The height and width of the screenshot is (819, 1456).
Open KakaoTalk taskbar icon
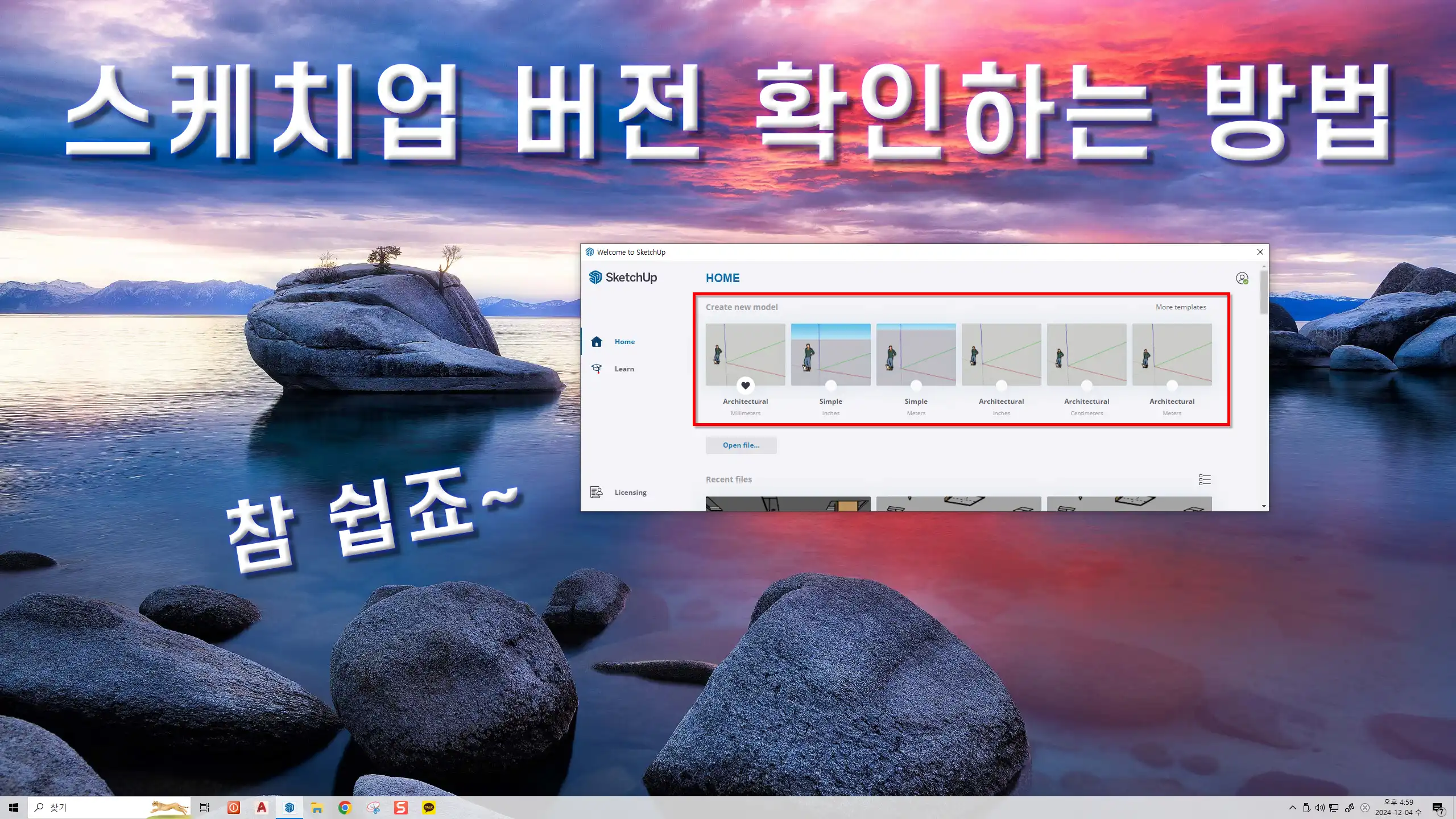429,808
